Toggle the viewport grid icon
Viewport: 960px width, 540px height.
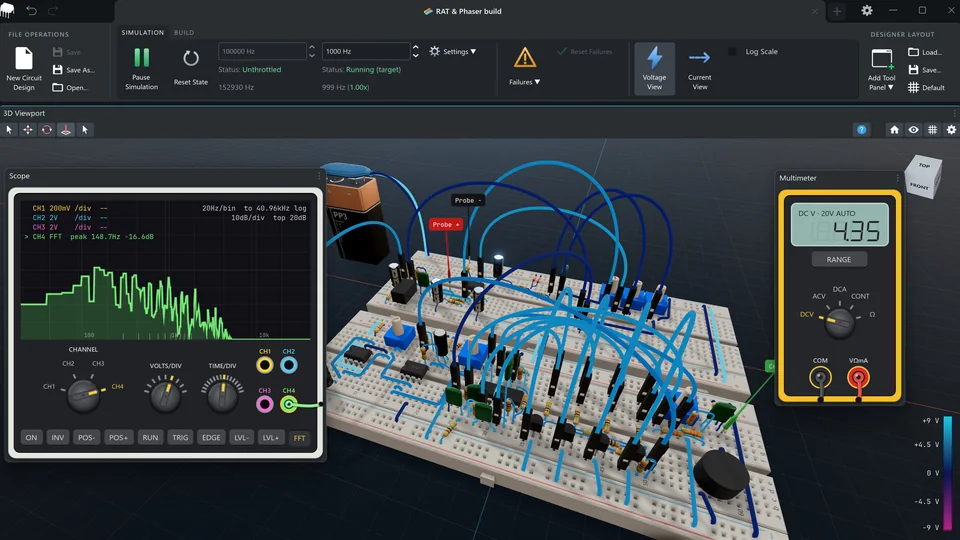(932, 130)
